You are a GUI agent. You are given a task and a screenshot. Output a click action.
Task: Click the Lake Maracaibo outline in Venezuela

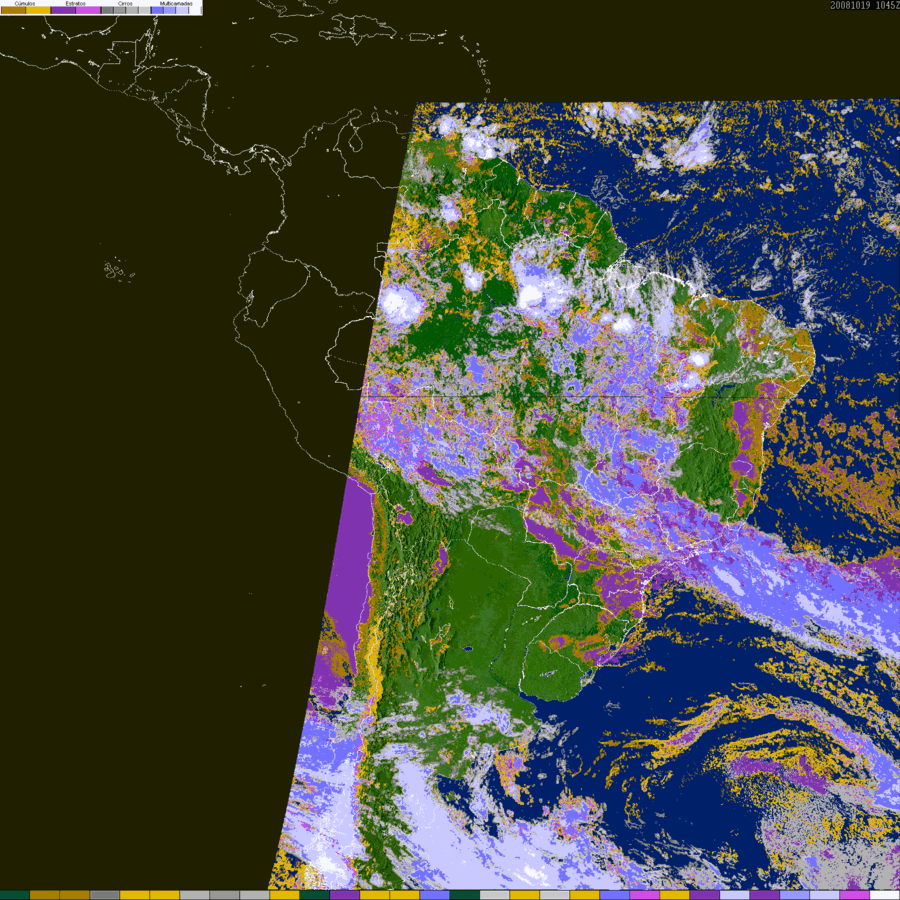[x=356, y=141]
